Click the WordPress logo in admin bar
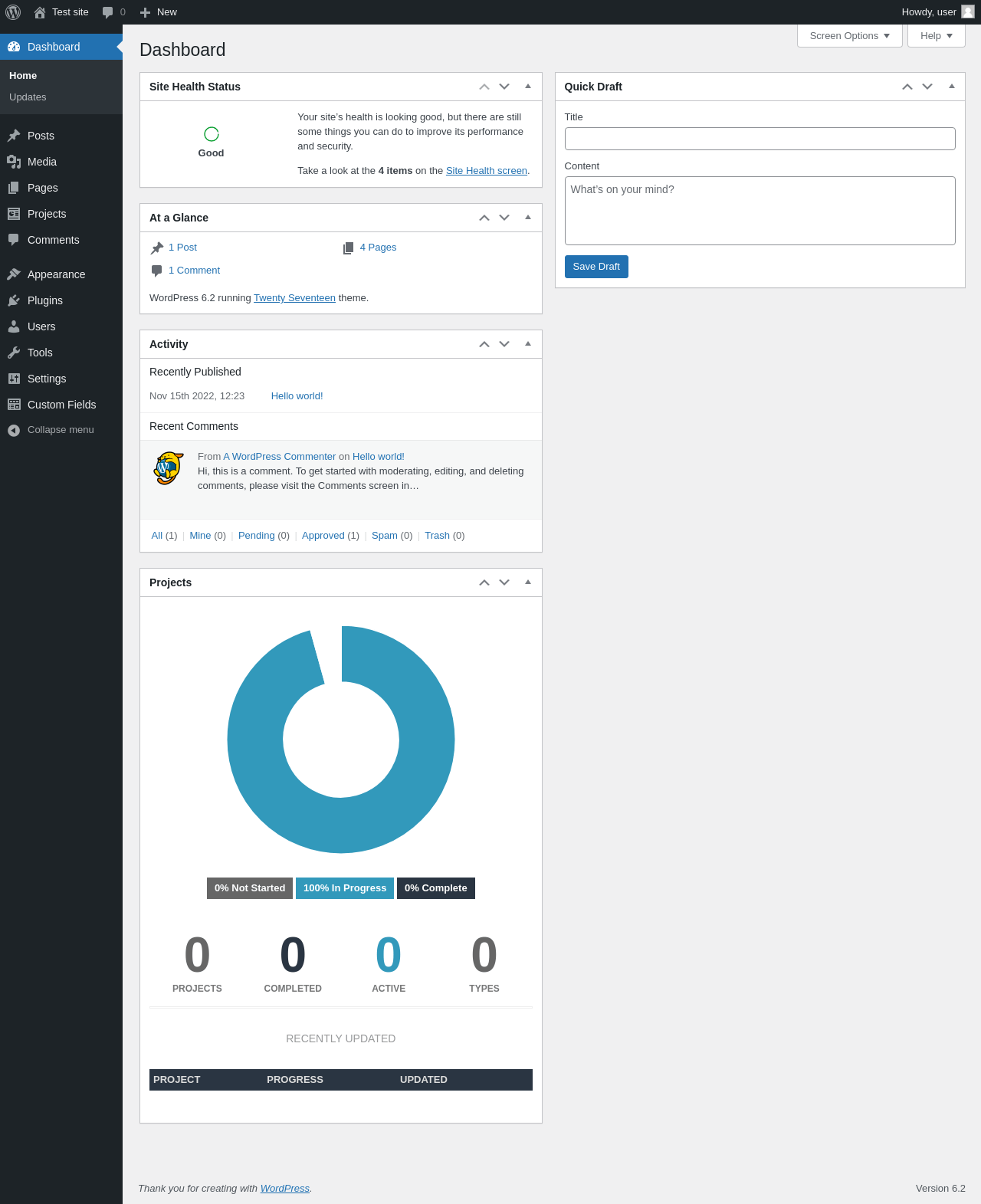The image size is (981, 1204). click(x=13, y=12)
